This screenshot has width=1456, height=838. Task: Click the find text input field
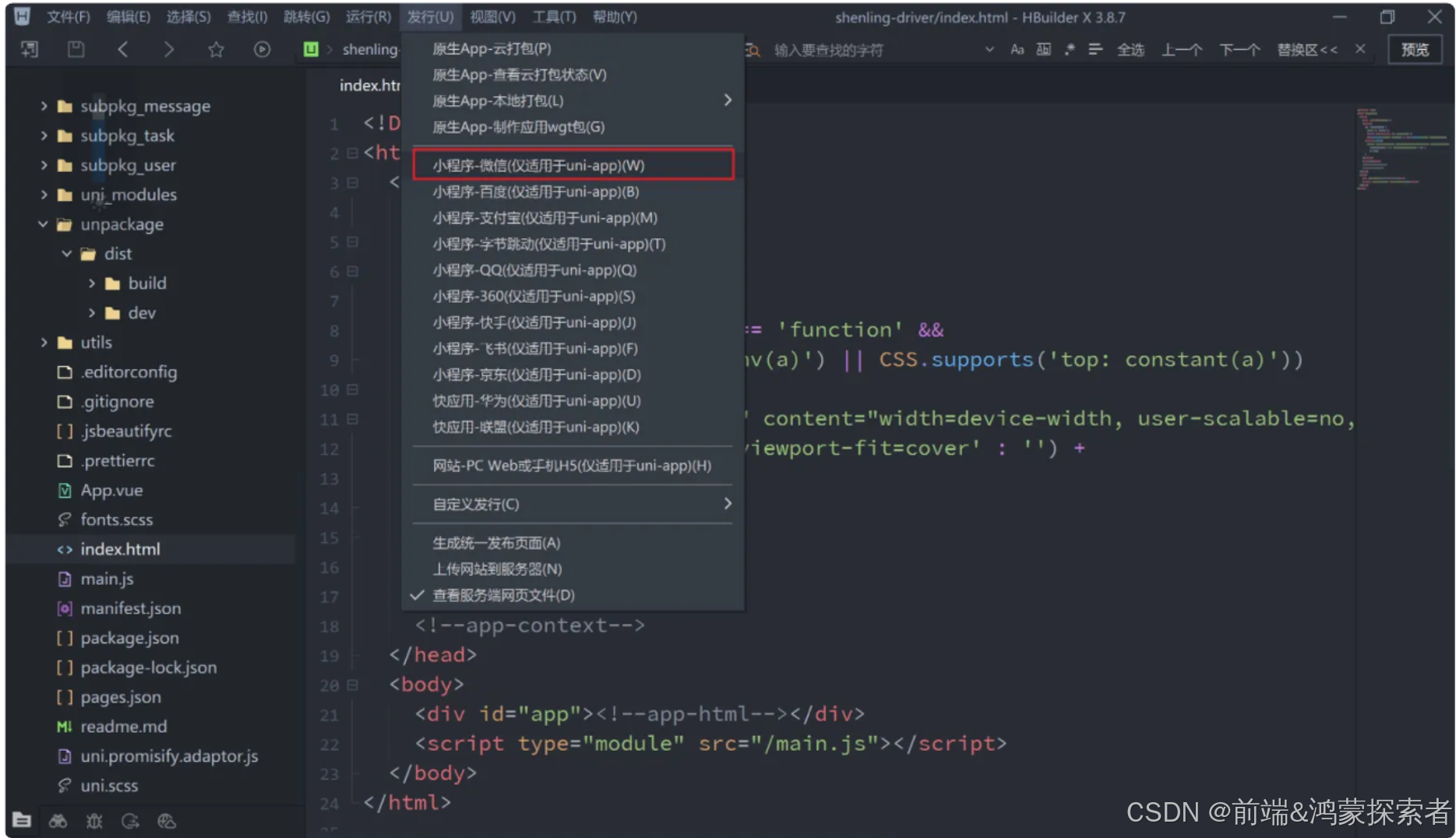coord(873,50)
